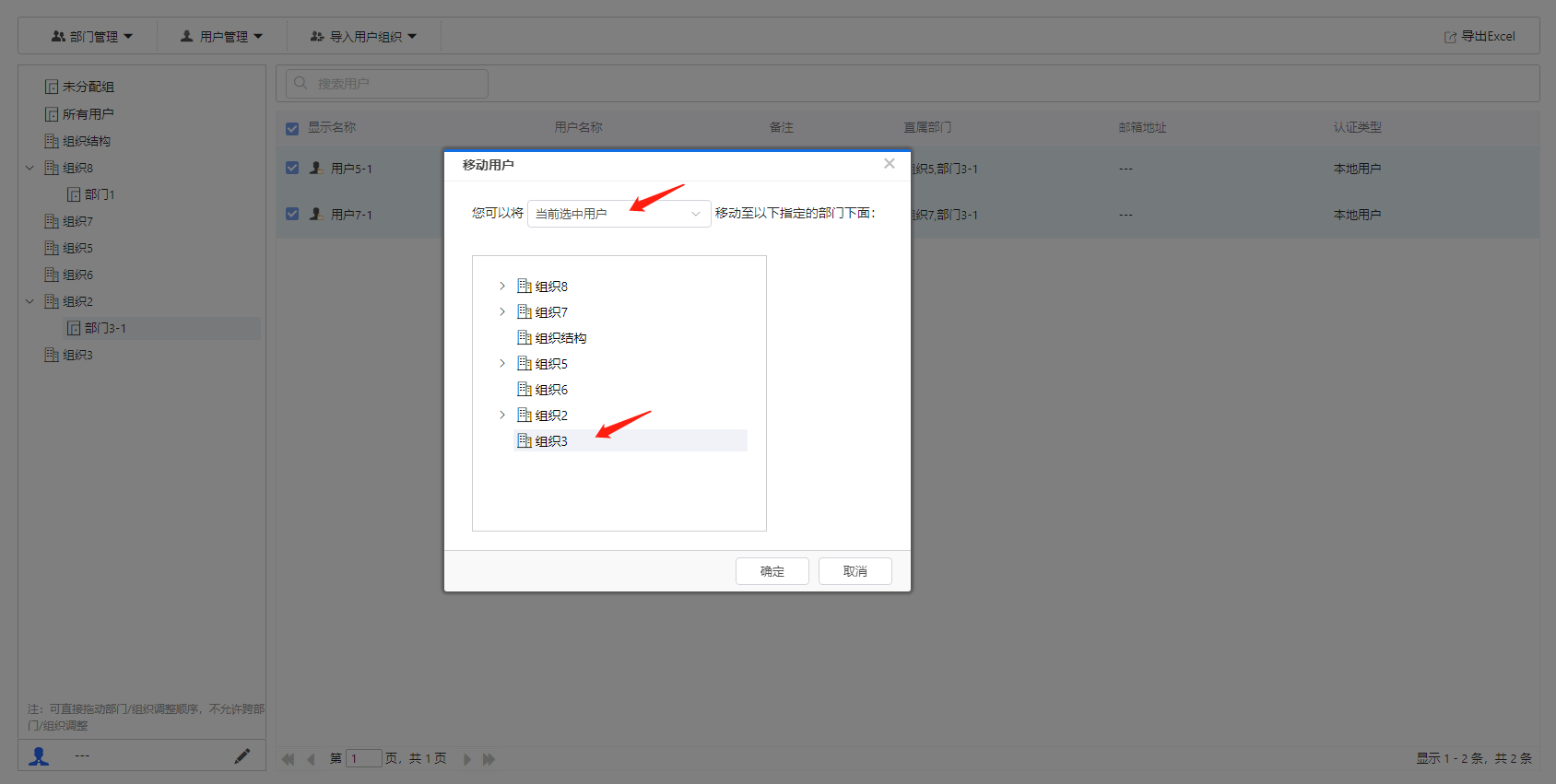Select 部门3-1 in the left tree

click(105, 328)
